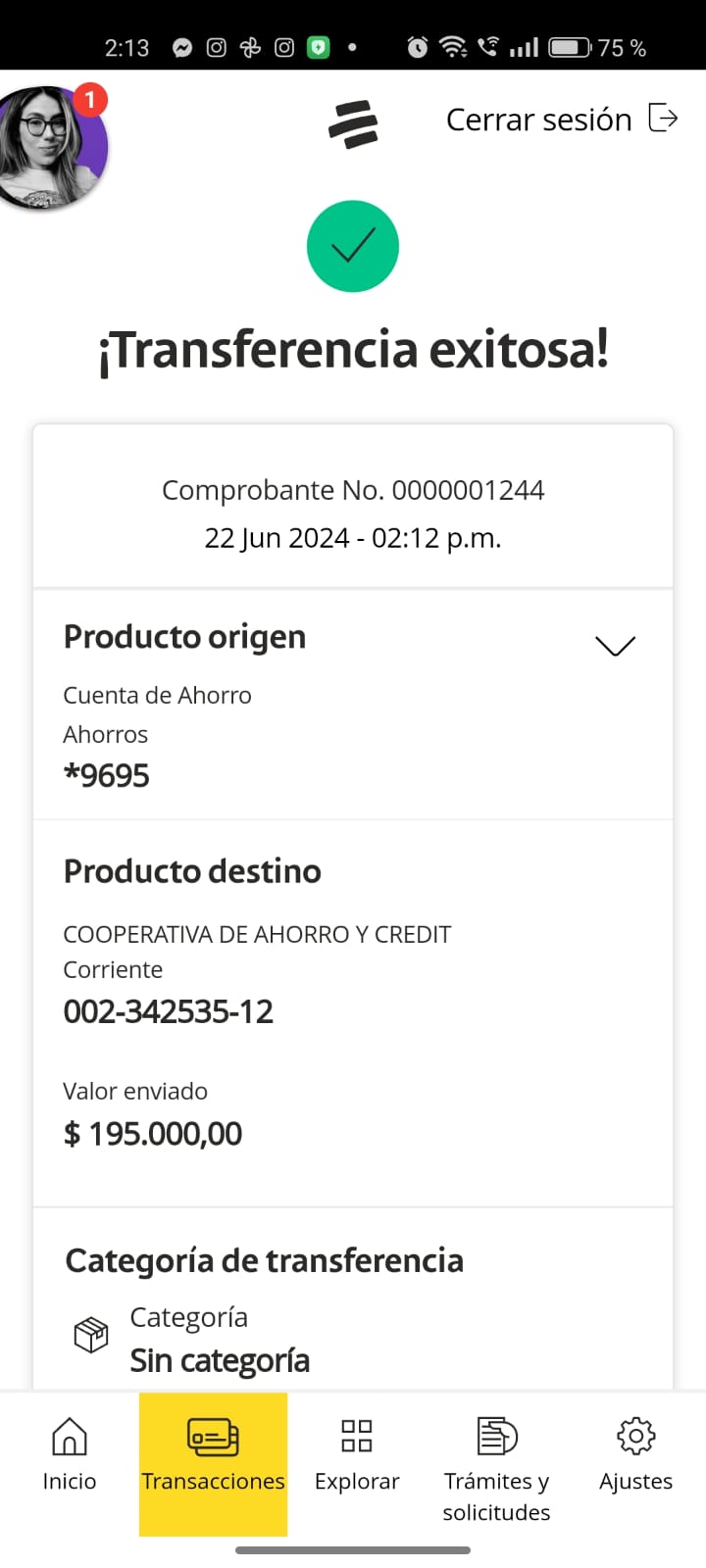Click the Cerrar sesión logout icon
706x1568 pixels.
664,119
